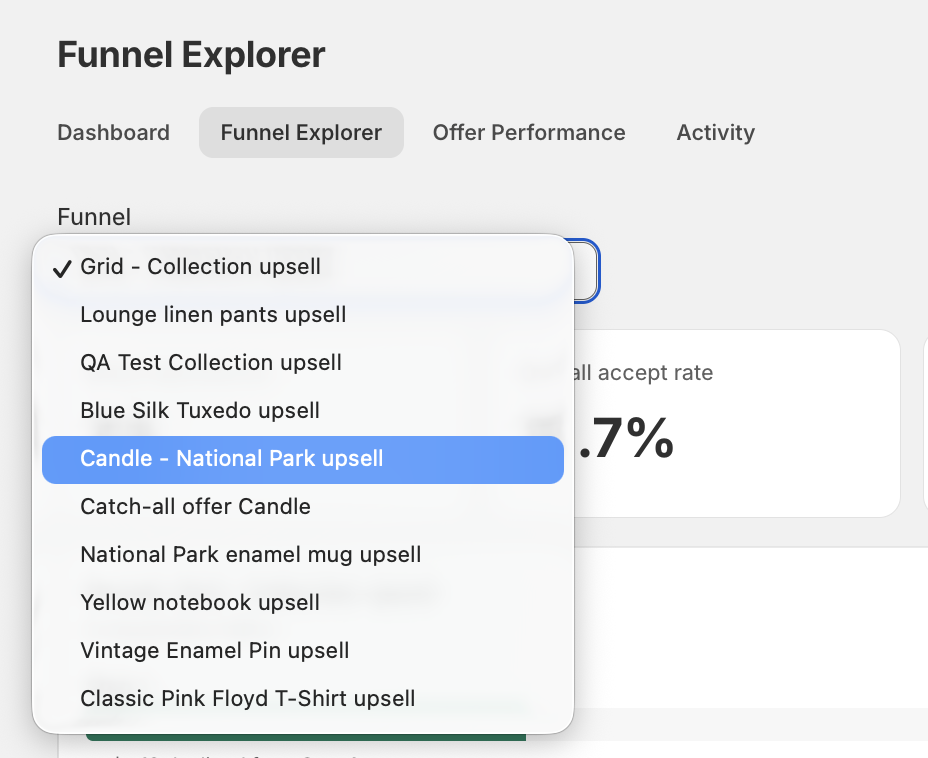Choose Lounge linen pants upsell
The image size is (928, 758).
pyautogui.click(x=302, y=315)
